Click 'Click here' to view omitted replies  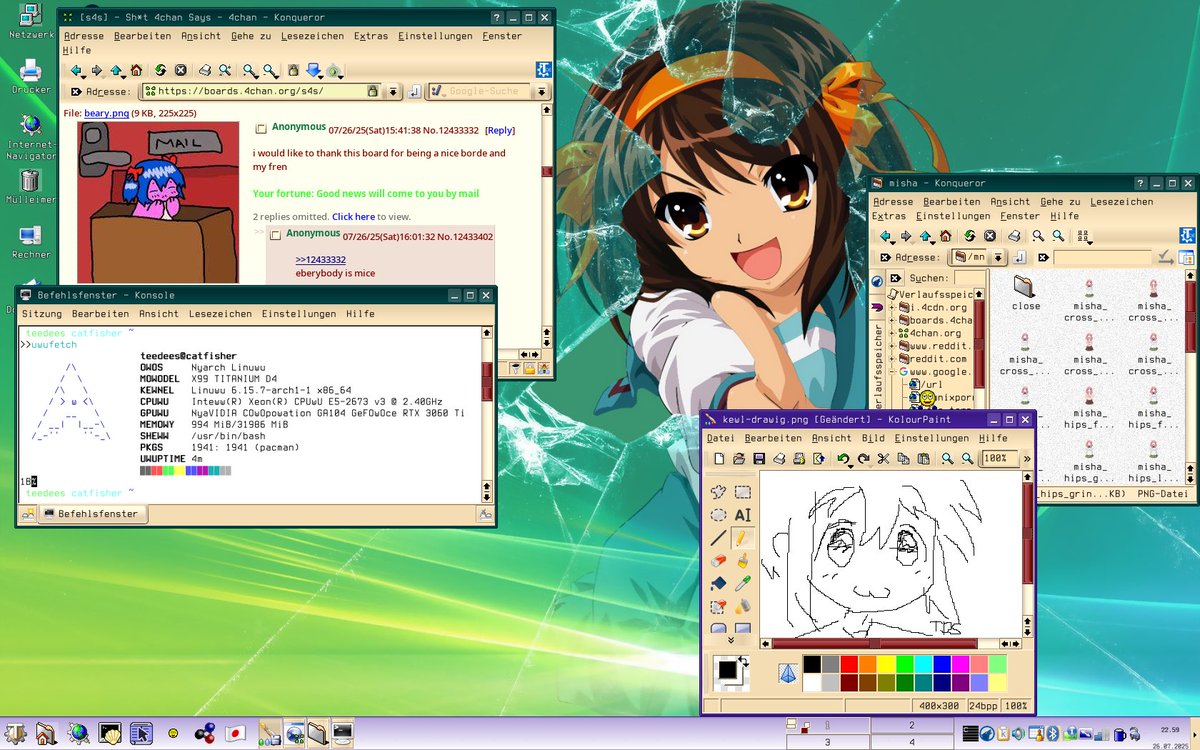click(353, 216)
